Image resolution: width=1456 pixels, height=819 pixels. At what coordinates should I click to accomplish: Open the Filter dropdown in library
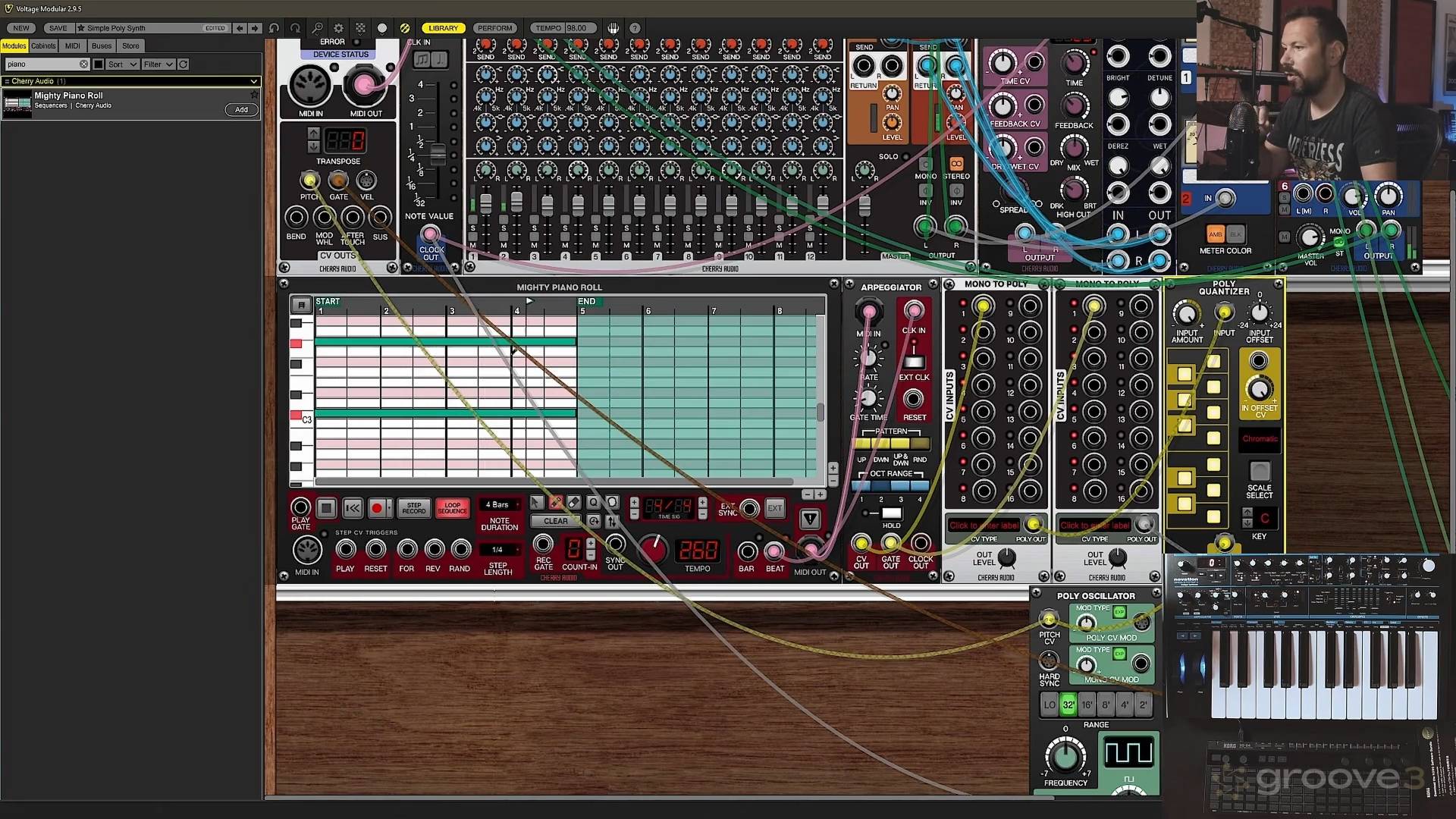coord(159,64)
